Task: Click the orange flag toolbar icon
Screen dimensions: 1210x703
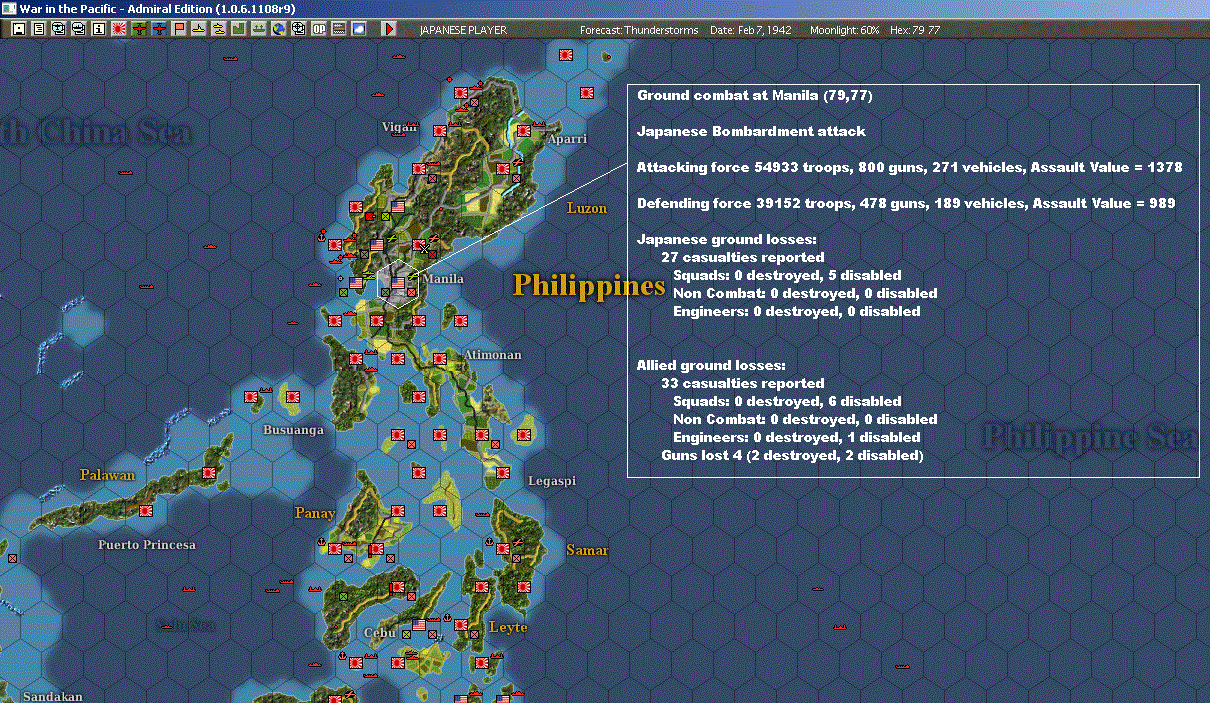Action: tap(179, 29)
